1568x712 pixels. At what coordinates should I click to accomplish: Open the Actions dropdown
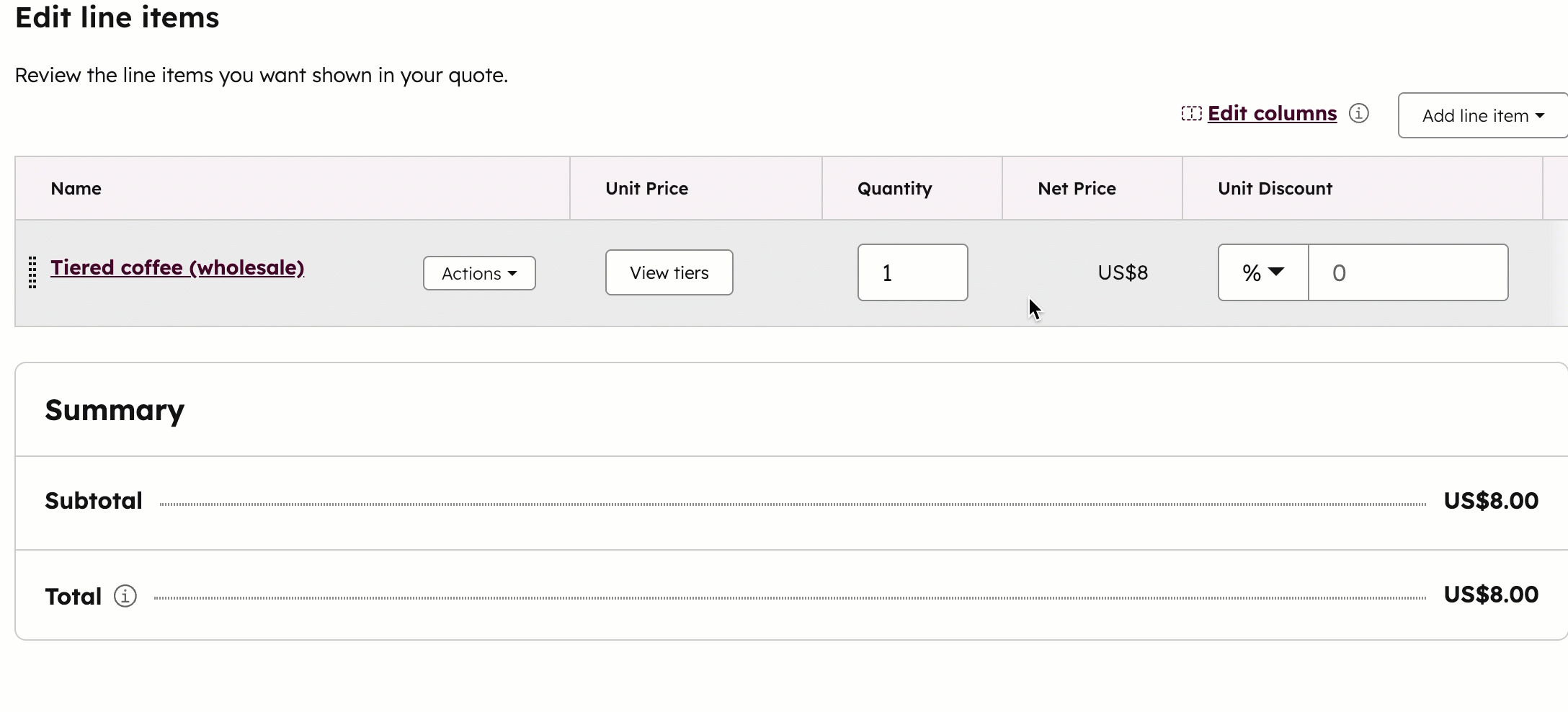click(478, 273)
